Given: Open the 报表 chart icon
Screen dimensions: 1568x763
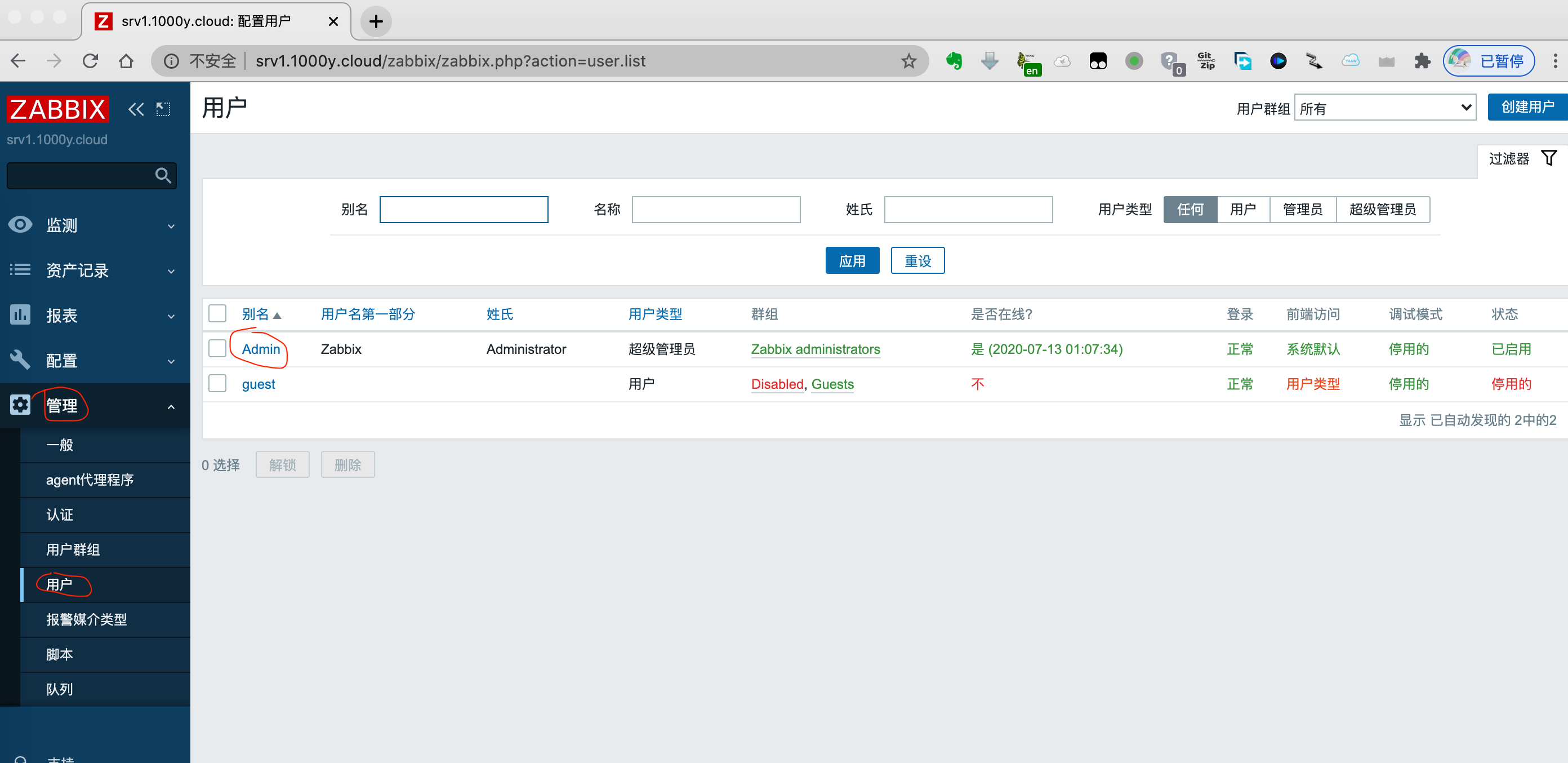Looking at the screenshot, I should point(20,315).
